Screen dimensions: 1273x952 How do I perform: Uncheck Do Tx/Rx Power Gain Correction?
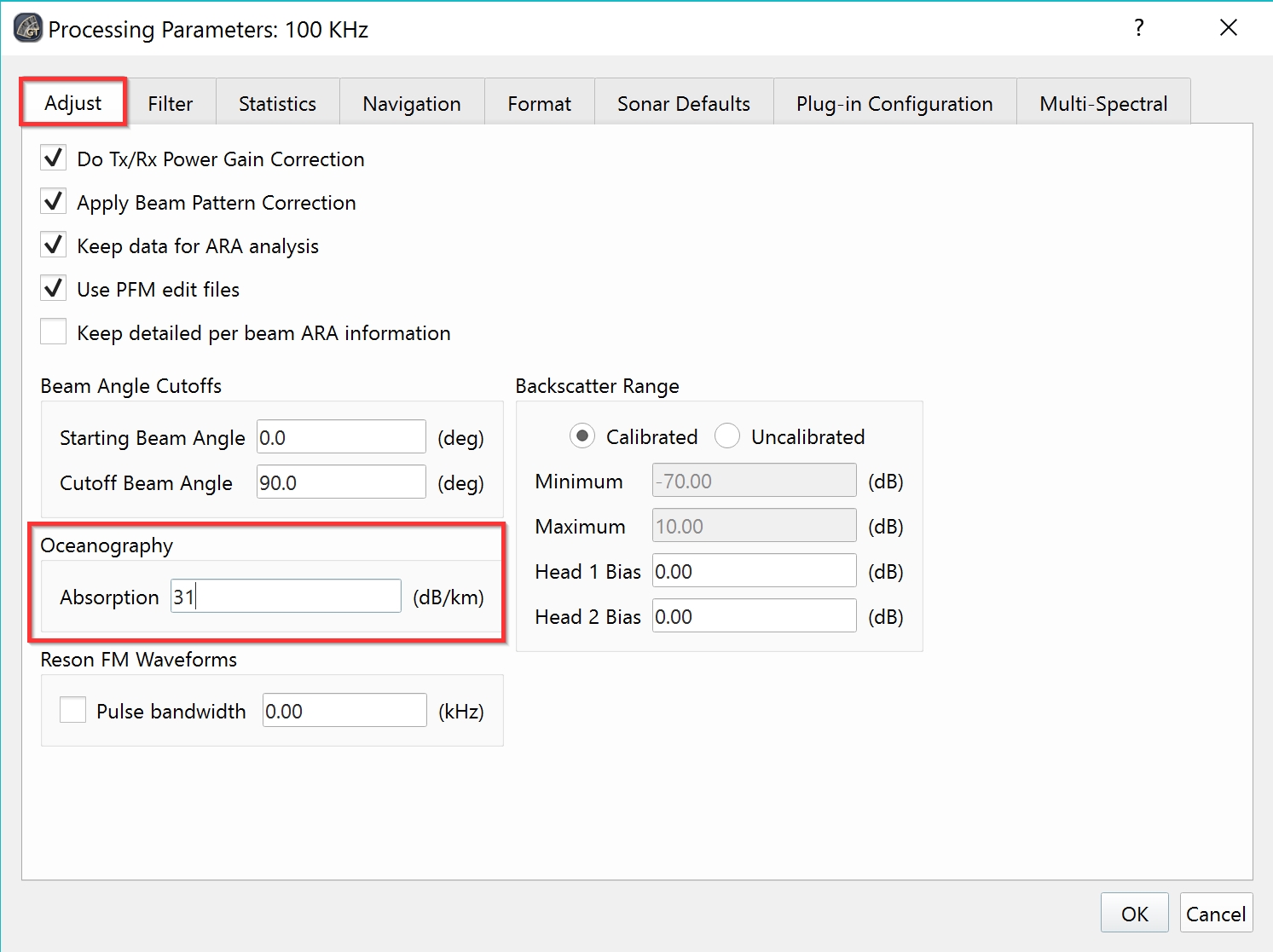pyautogui.click(x=54, y=158)
